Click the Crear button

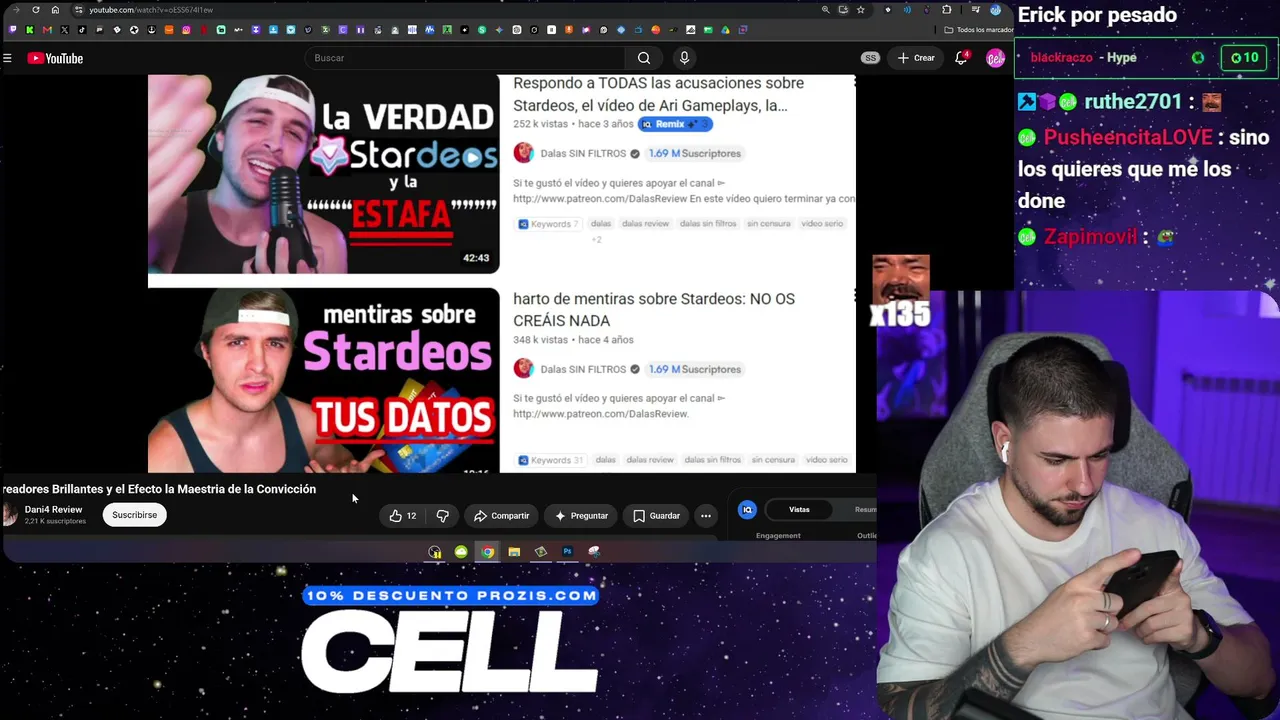pos(916,58)
